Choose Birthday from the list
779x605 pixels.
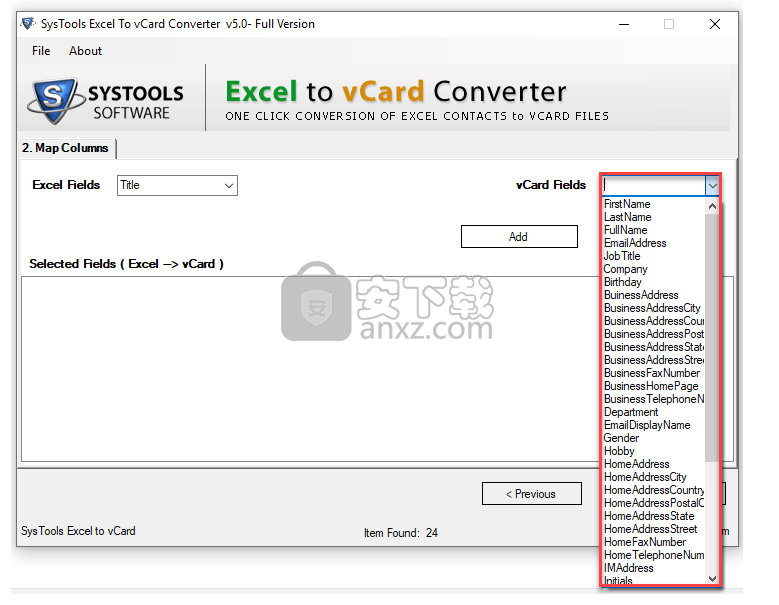coord(623,282)
